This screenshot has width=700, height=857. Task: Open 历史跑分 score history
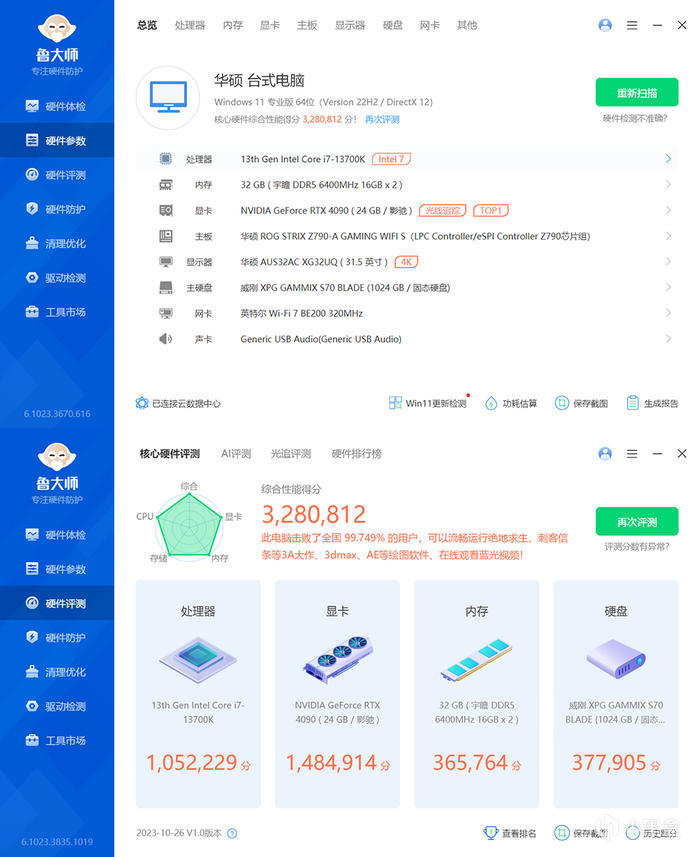pyautogui.click(x=652, y=833)
